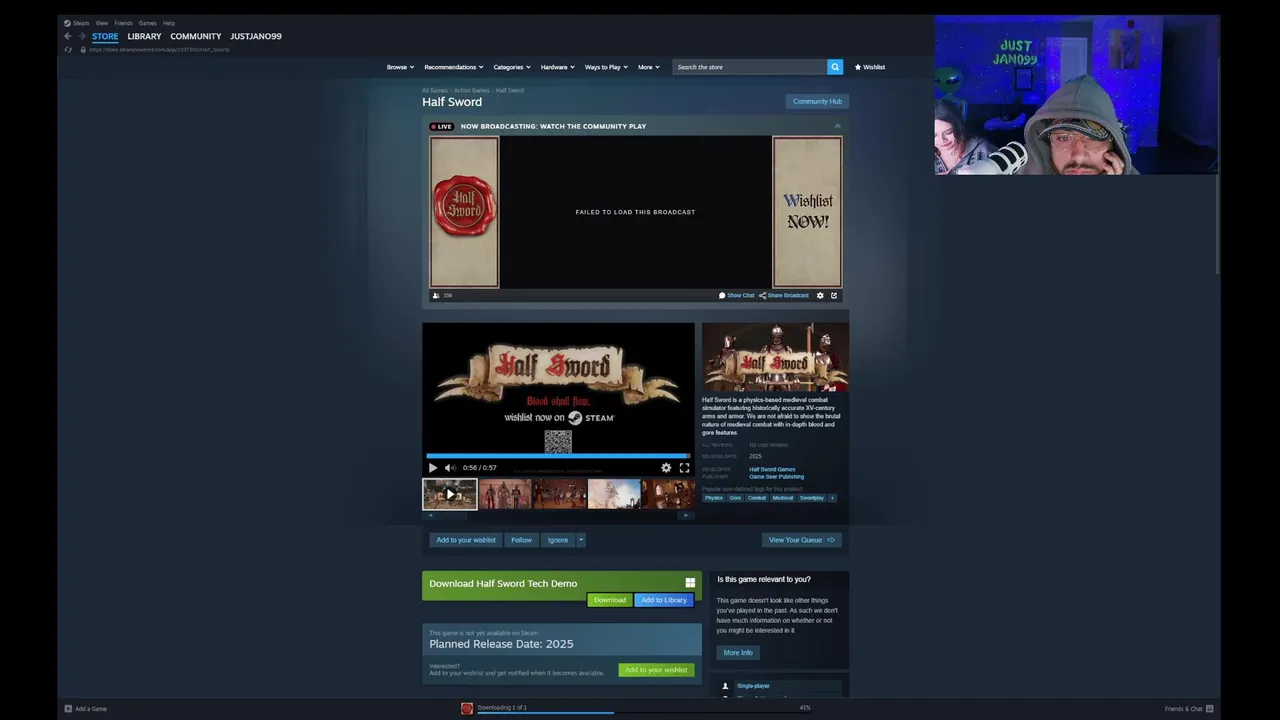1280x720 pixels.
Task: Go forward with the navigation arrow
Action: coord(82,36)
